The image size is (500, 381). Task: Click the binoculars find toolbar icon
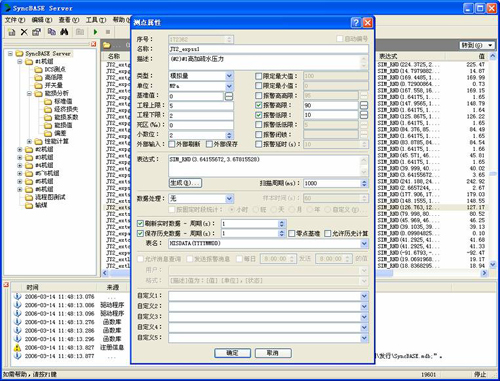(x=64, y=32)
